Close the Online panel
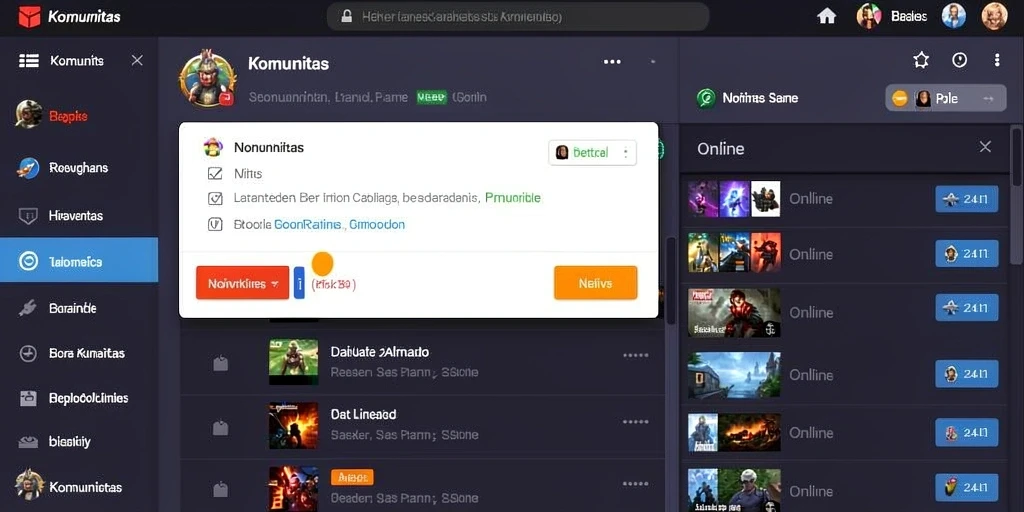1024x512 pixels. [x=985, y=147]
